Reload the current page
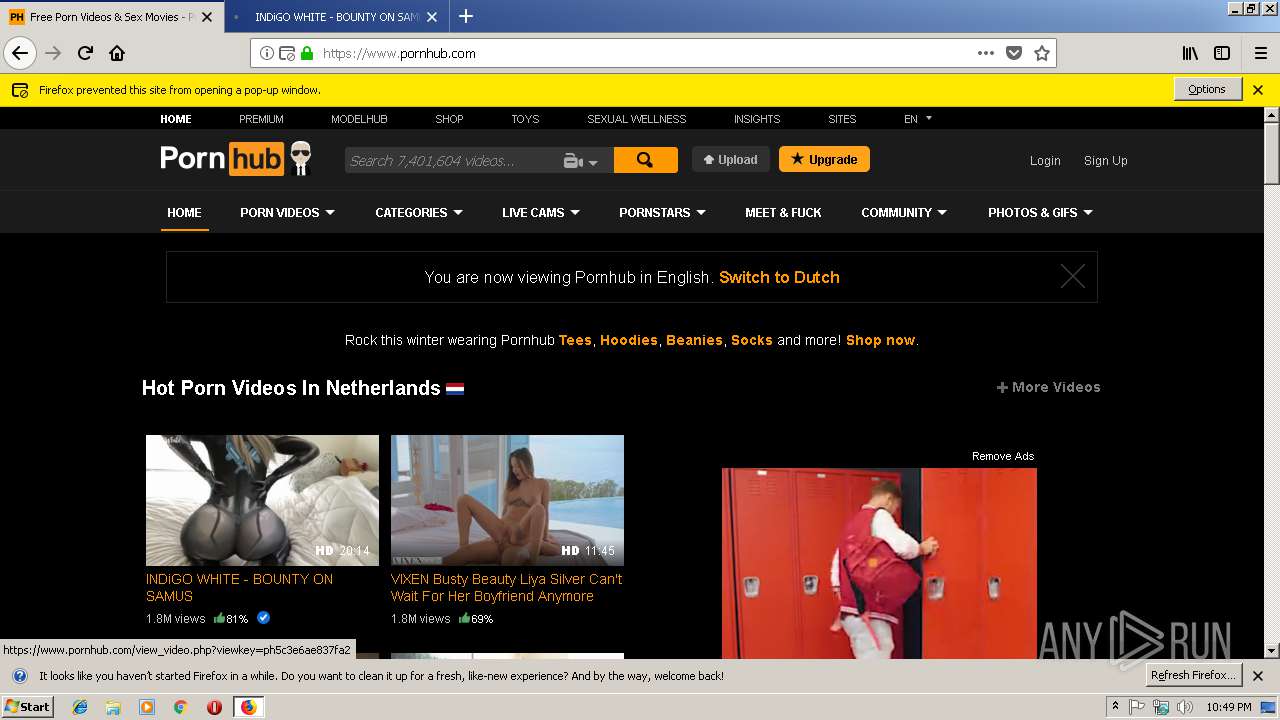Screen dimensions: 1280x720 click(85, 53)
